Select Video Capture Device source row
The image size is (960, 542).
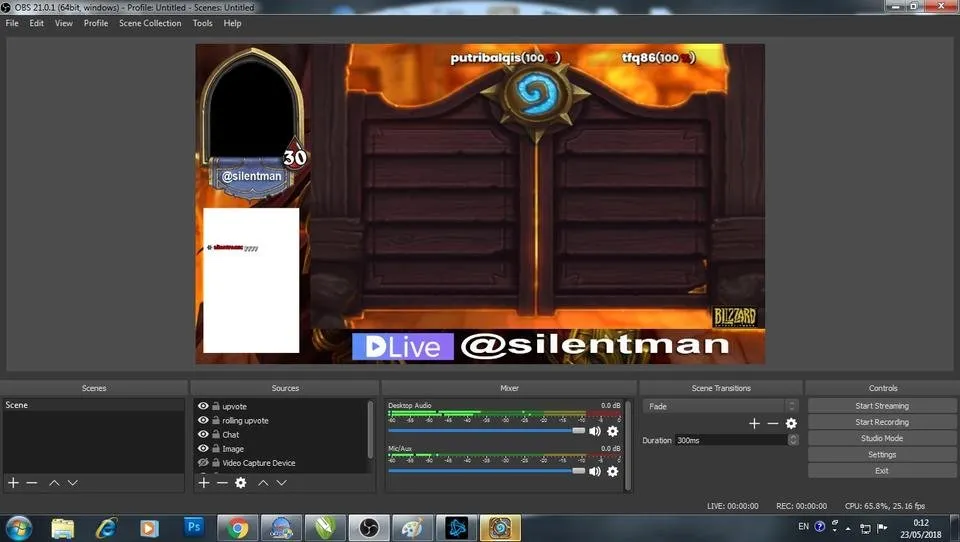282,462
